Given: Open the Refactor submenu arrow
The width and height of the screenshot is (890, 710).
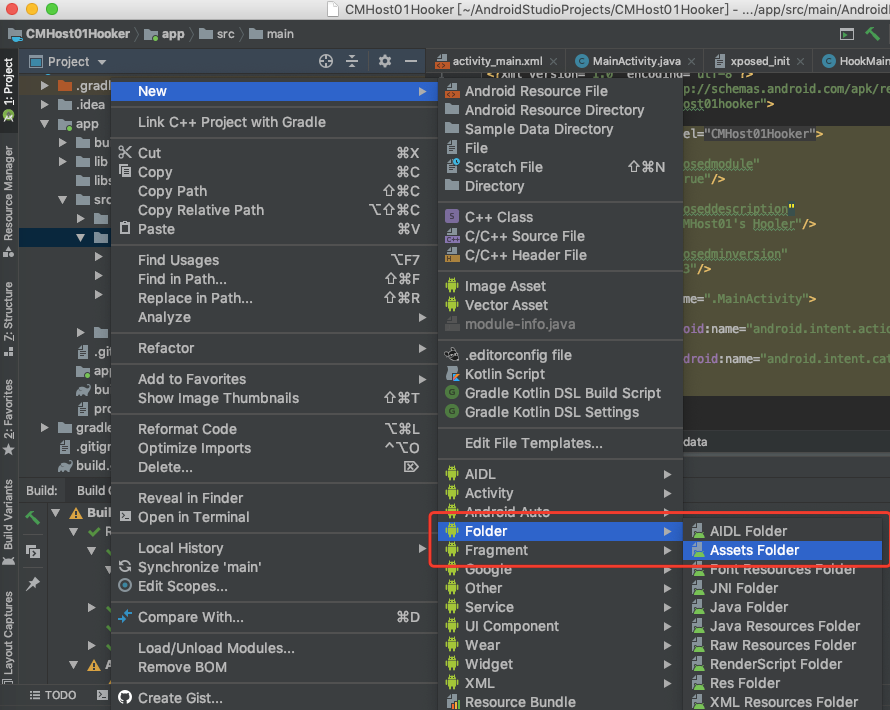Looking at the screenshot, I should [x=422, y=348].
